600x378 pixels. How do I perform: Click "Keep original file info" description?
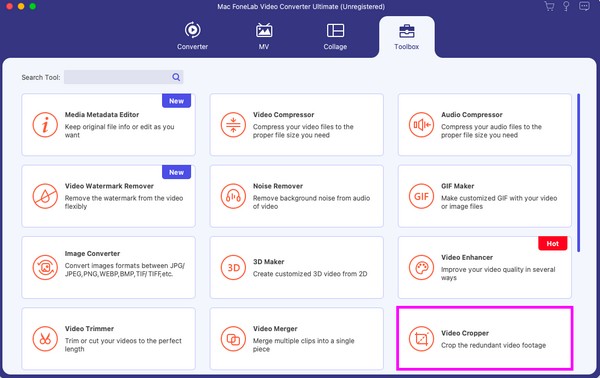(x=119, y=131)
